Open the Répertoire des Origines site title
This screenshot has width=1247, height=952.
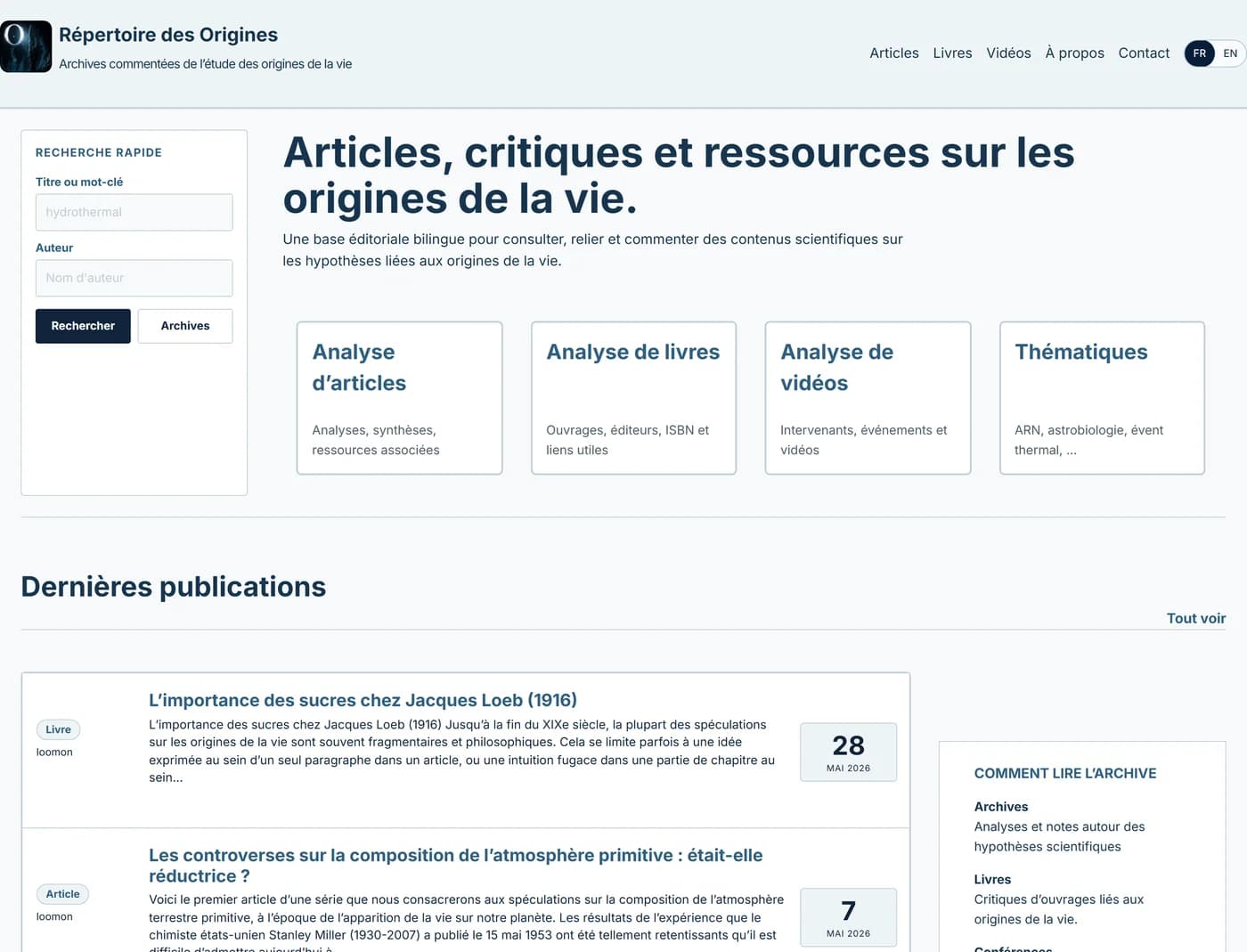coord(168,35)
